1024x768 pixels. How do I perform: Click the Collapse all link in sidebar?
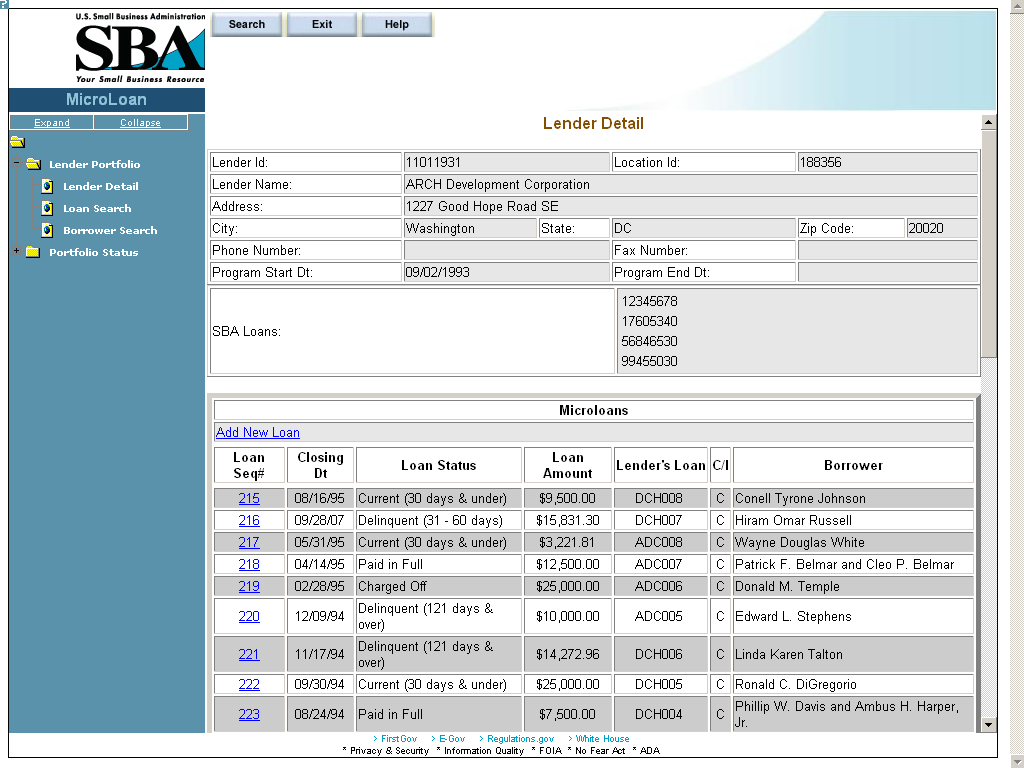[140, 123]
